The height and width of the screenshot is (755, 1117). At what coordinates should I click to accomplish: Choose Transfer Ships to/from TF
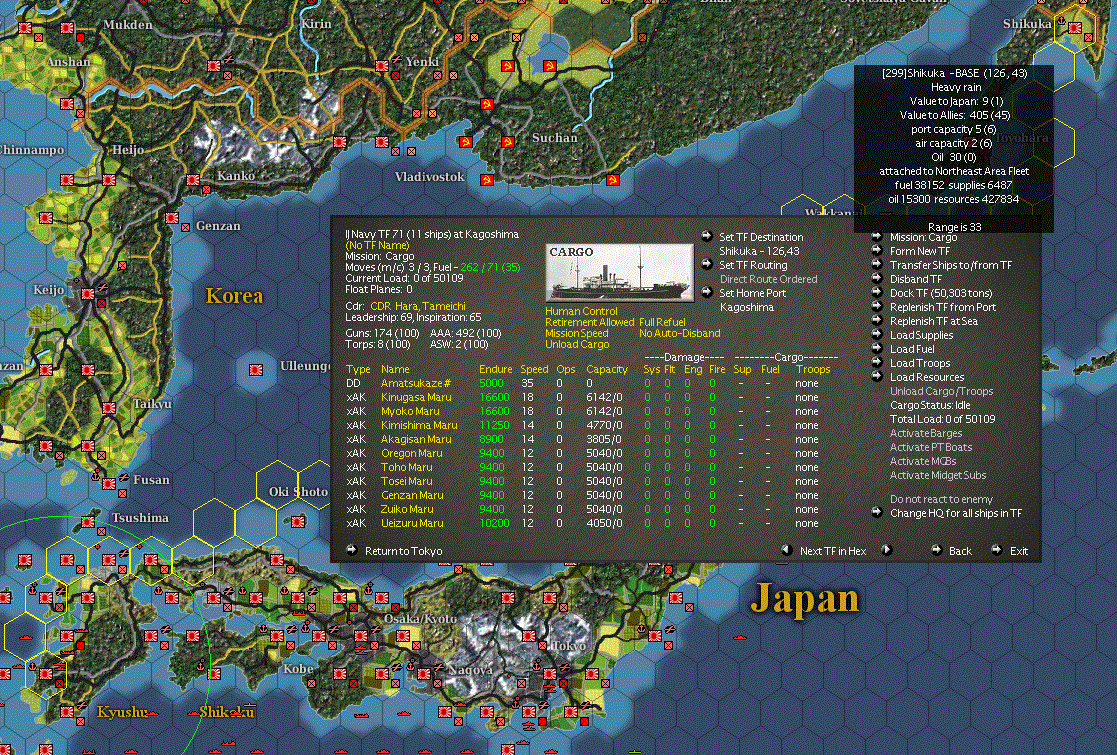click(x=950, y=265)
